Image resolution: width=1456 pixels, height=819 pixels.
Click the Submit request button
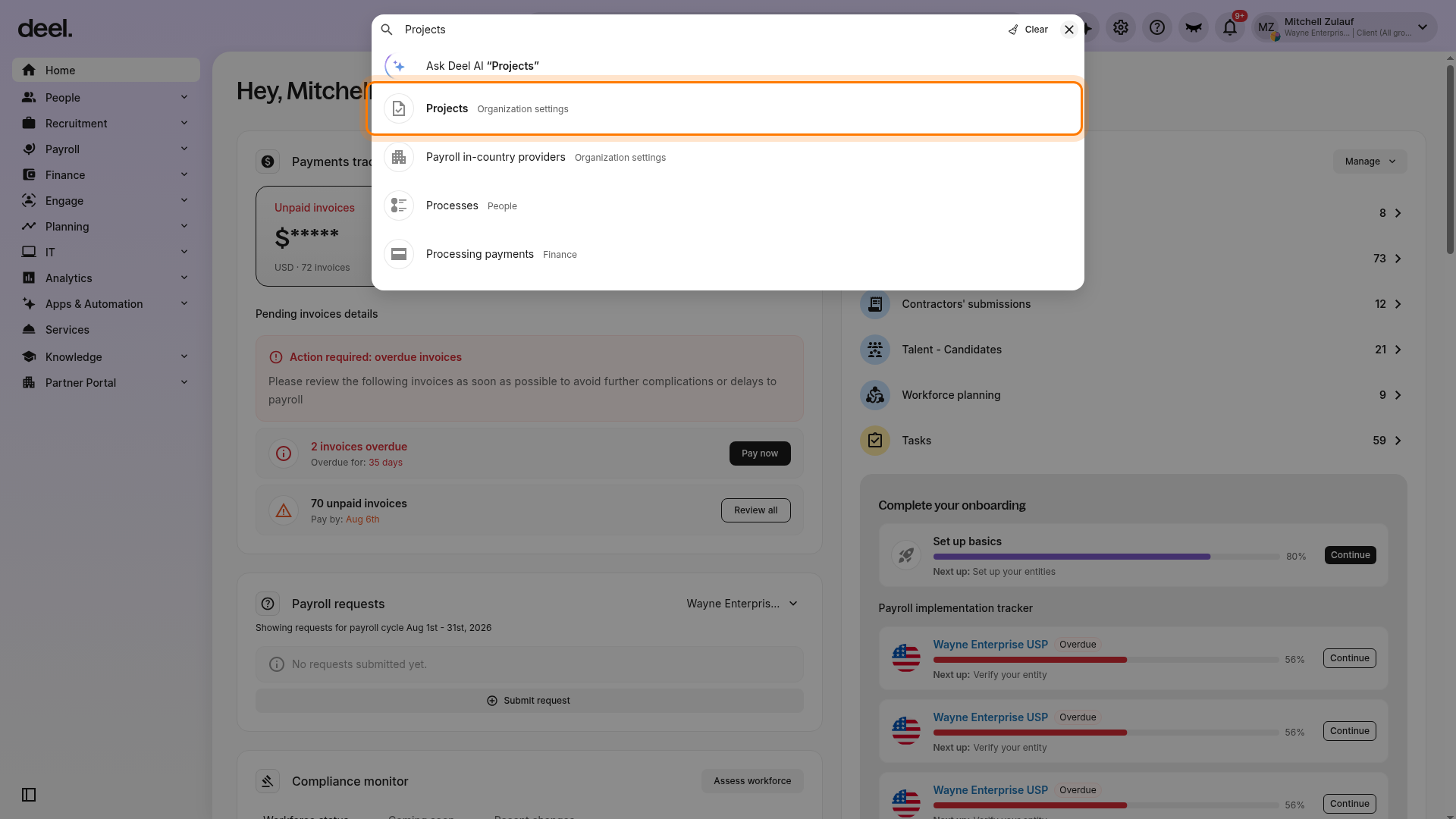[x=529, y=701]
